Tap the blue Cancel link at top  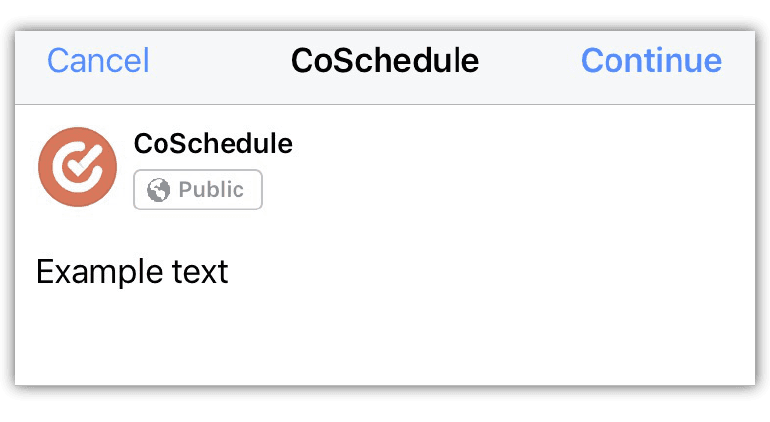coord(98,61)
